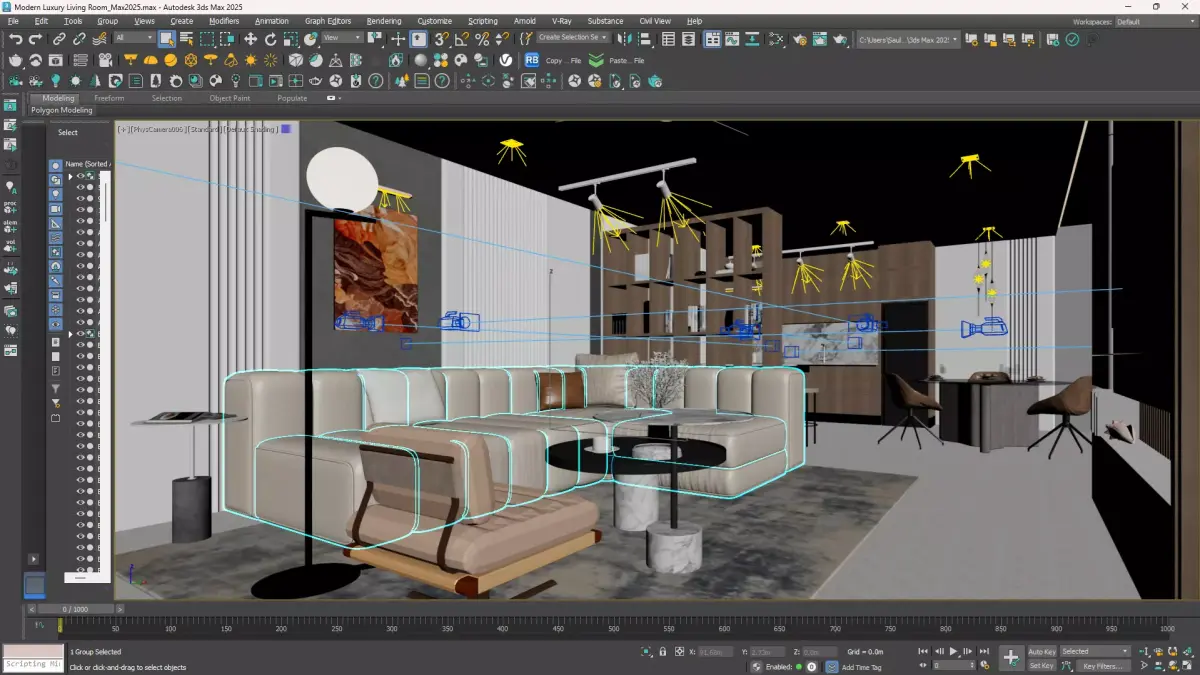Toggle the Scene Explorer icon
Image resolution: width=1200 pixels, height=675 pixels.
668,39
